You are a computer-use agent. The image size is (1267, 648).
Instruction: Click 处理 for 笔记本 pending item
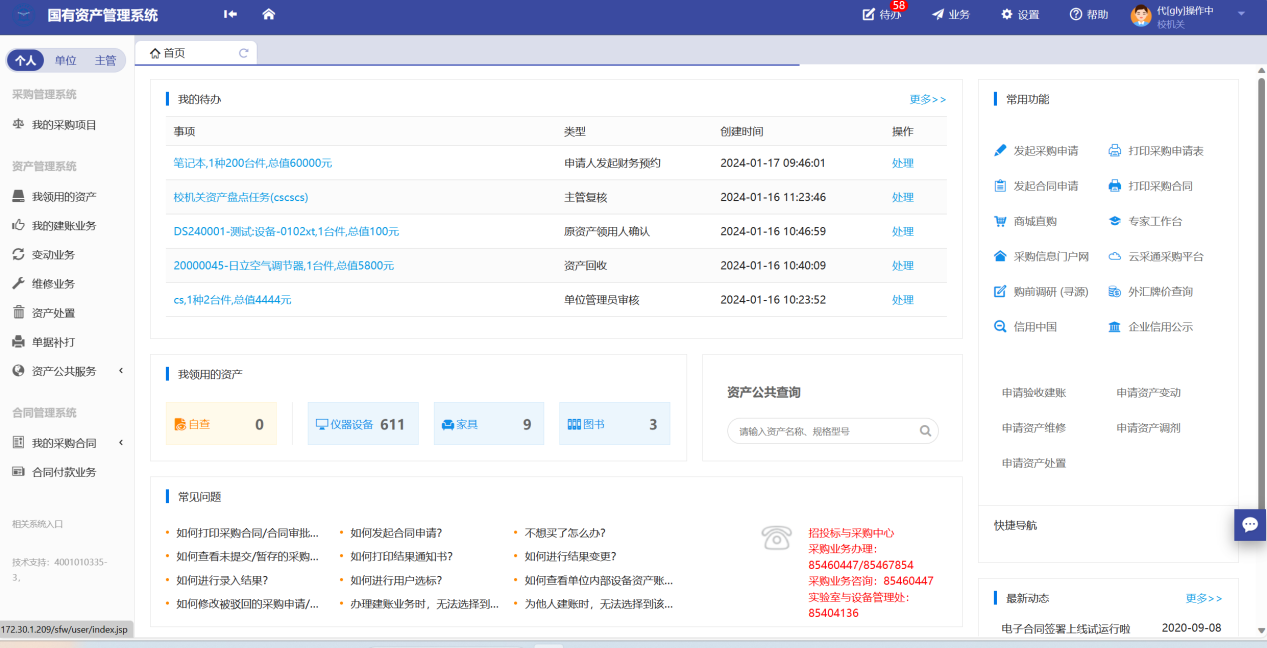point(902,163)
